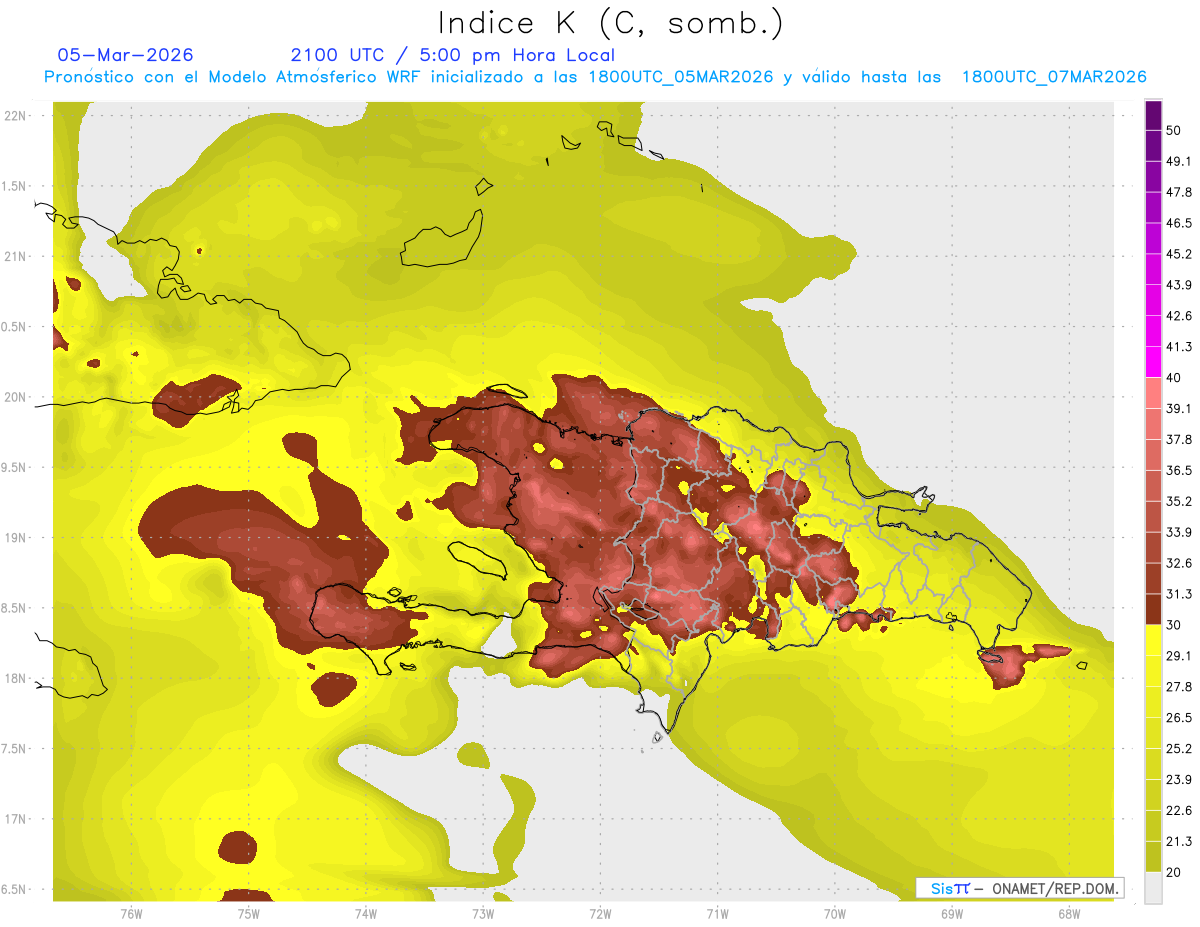The height and width of the screenshot is (927, 1200).
Task: Click the 18N latitude label
Action: tap(15, 678)
